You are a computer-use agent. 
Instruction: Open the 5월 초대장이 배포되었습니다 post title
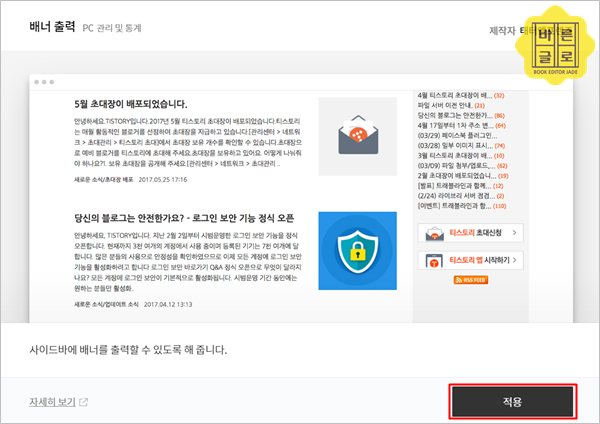pyautogui.click(x=130, y=104)
